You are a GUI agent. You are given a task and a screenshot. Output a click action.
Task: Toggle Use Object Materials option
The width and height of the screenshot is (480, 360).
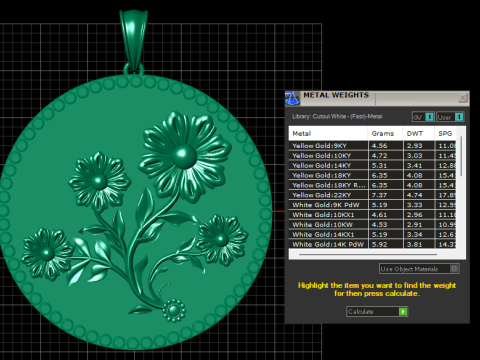419,269
